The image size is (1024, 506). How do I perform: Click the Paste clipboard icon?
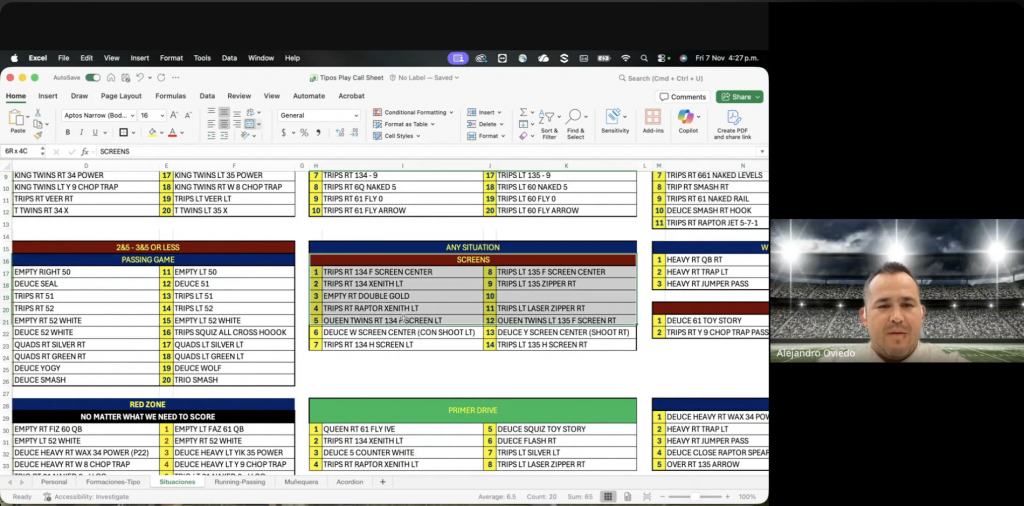(17, 119)
